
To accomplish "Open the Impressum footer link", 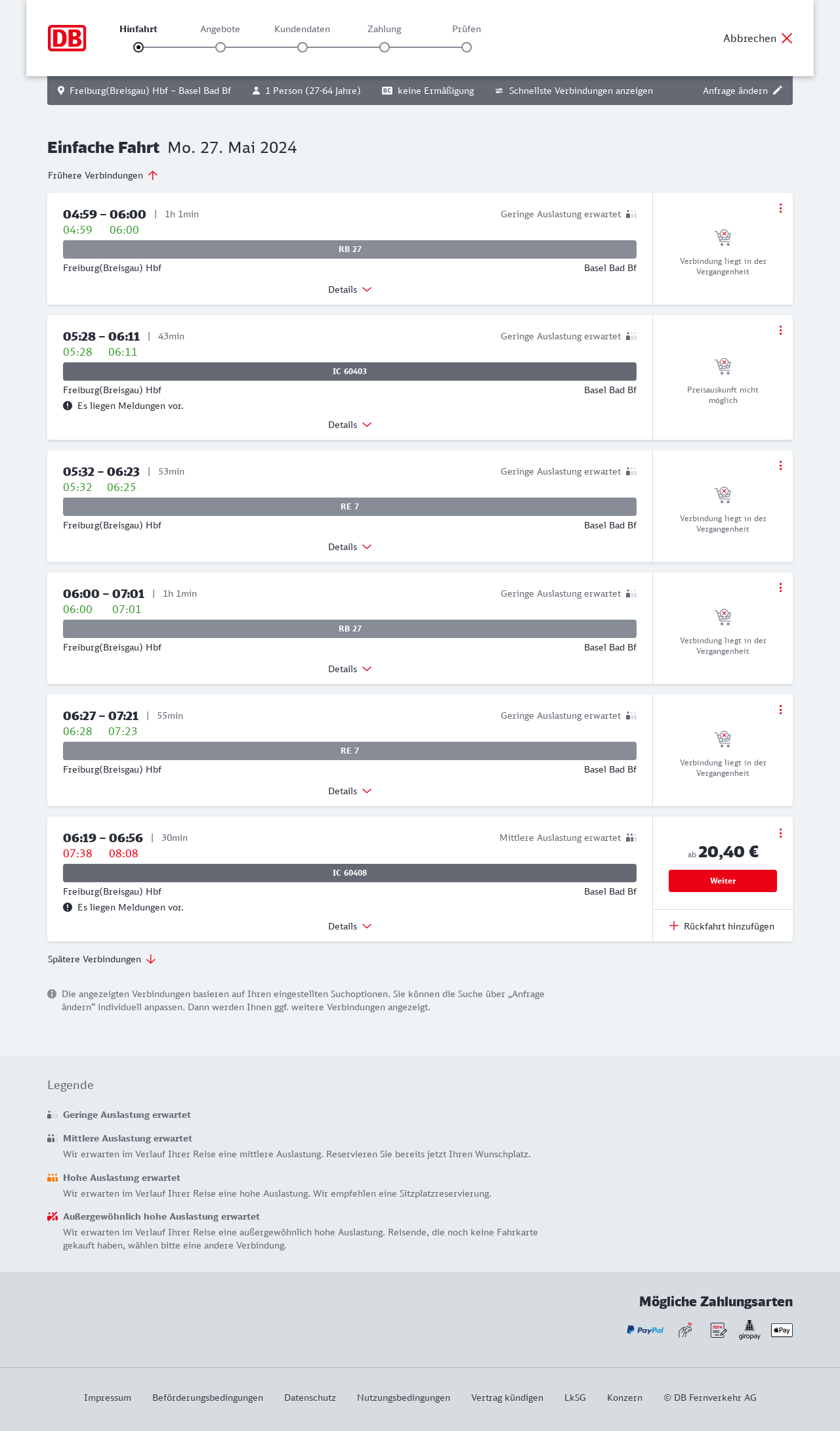I will coord(108,1398).
